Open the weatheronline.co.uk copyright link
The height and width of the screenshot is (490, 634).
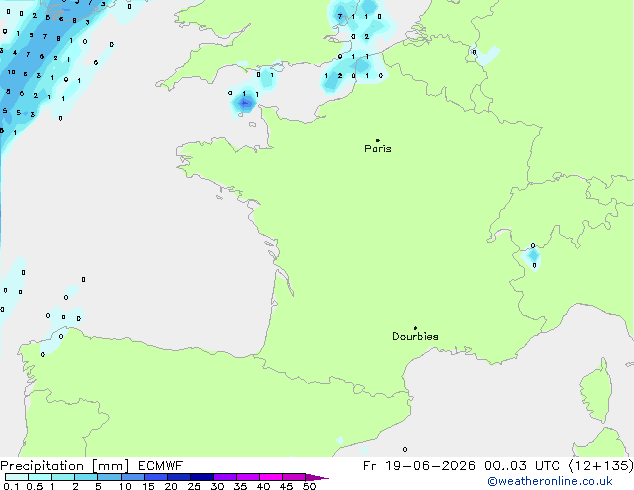(x=550, y=481)
